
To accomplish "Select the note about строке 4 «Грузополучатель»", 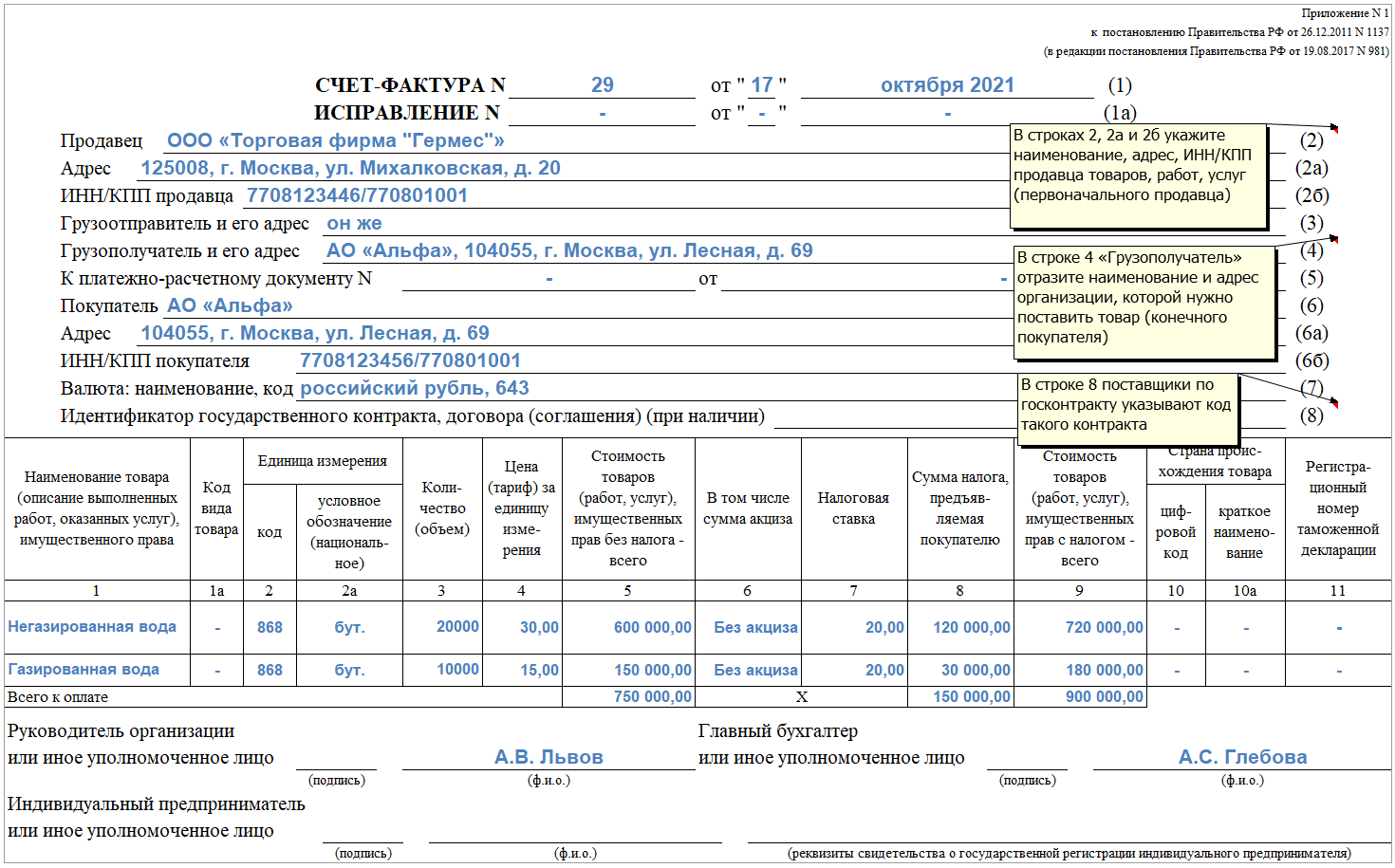I will pos(1144,303).
